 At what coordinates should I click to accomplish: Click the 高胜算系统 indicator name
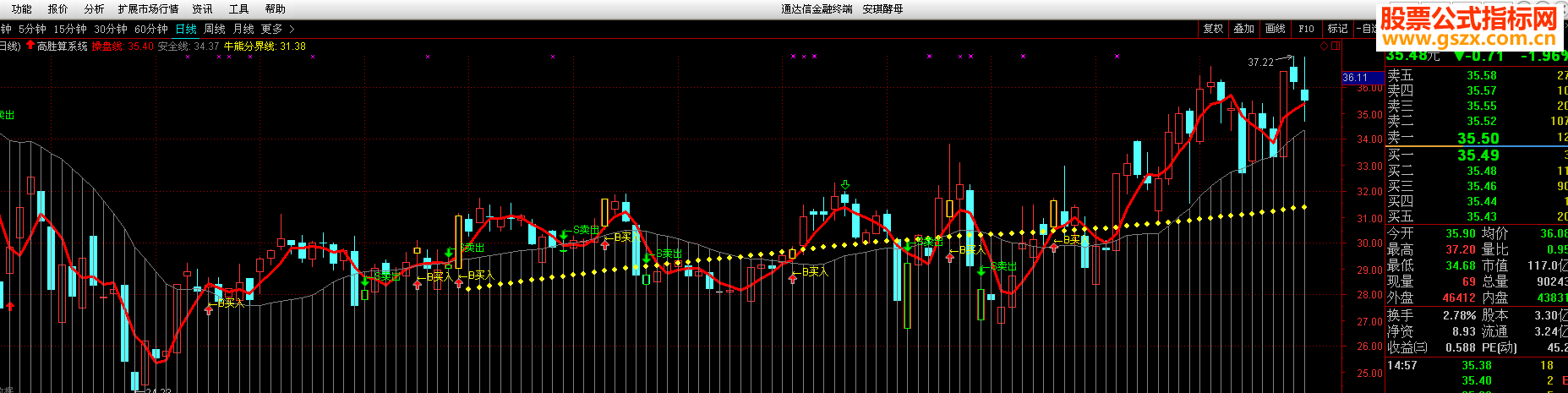pos(63,46)
